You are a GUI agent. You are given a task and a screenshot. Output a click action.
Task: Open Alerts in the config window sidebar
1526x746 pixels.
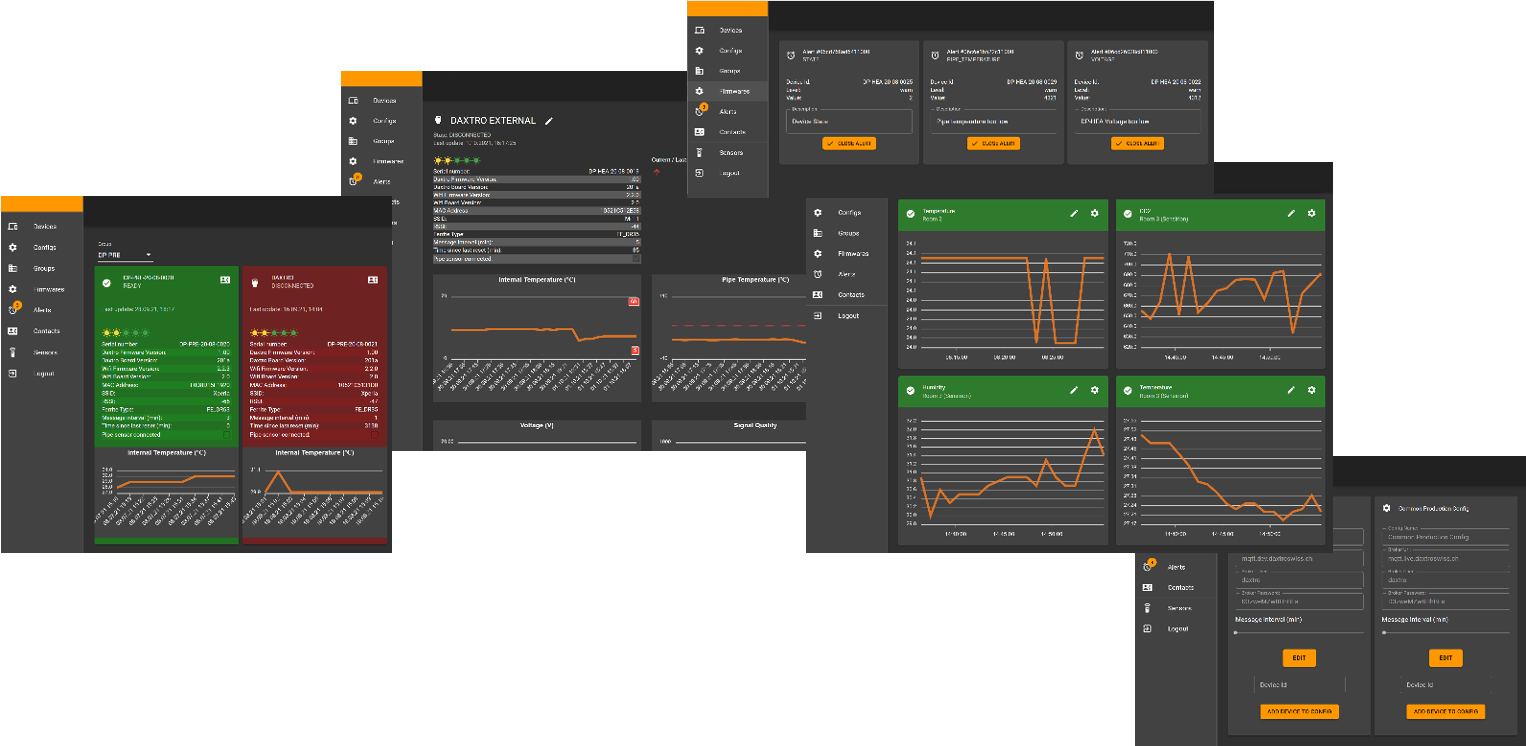pos(1176,567)
